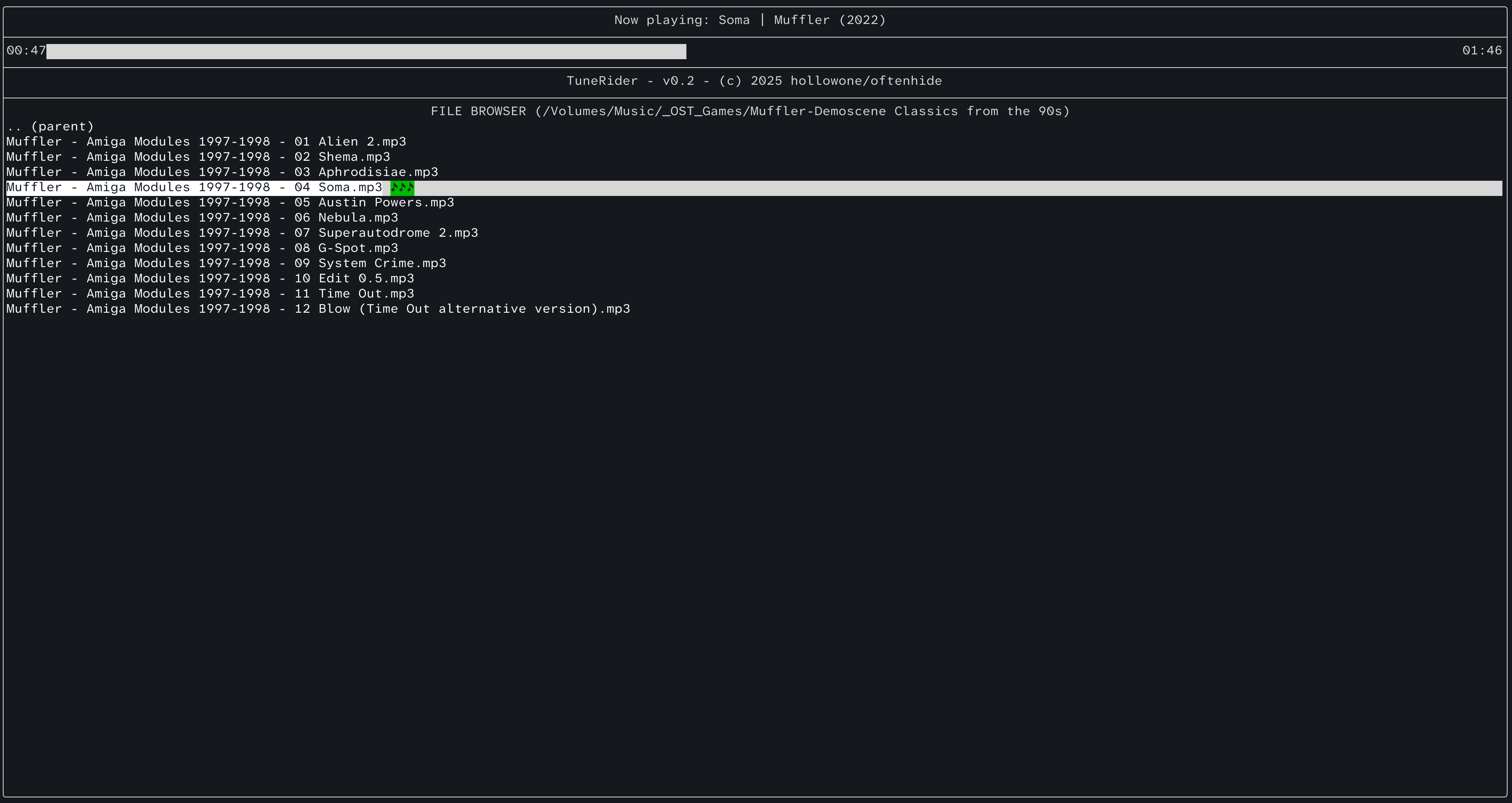The width and height of the screenshot is (1512, 803).
Task: Click the highlighted 04 Soma.mp3 row
Action: click(194, 188)
